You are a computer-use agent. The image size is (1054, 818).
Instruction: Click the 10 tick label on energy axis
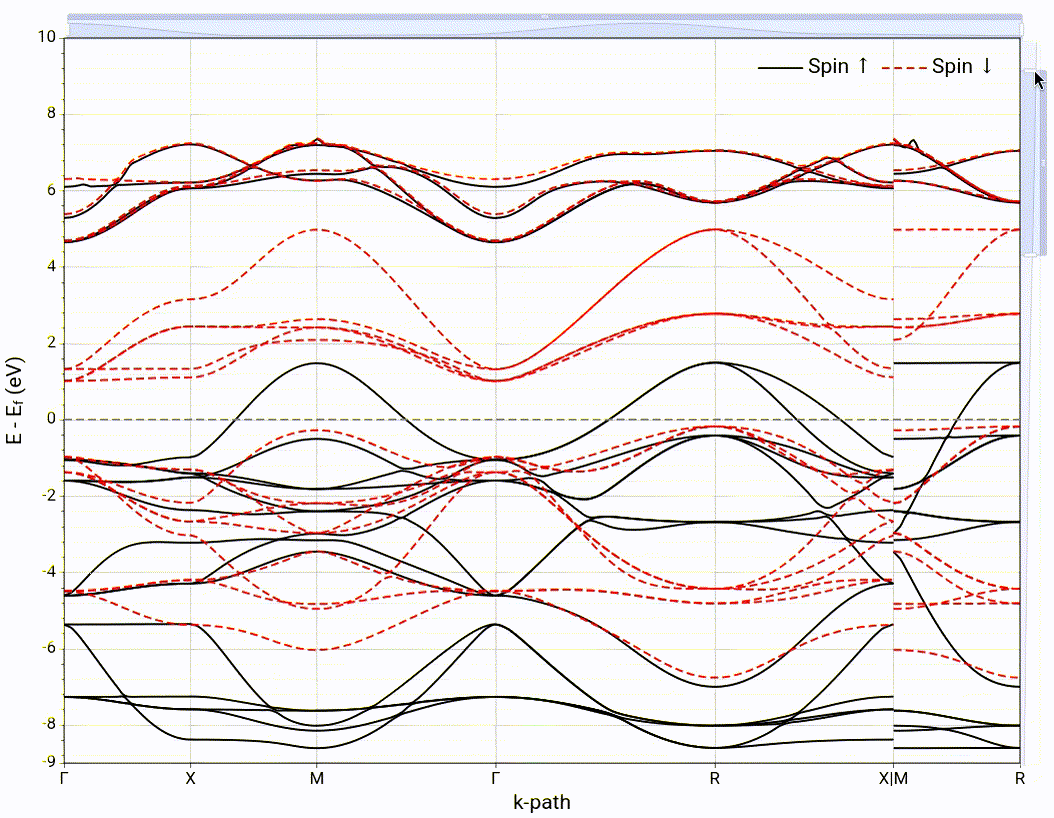46,37
